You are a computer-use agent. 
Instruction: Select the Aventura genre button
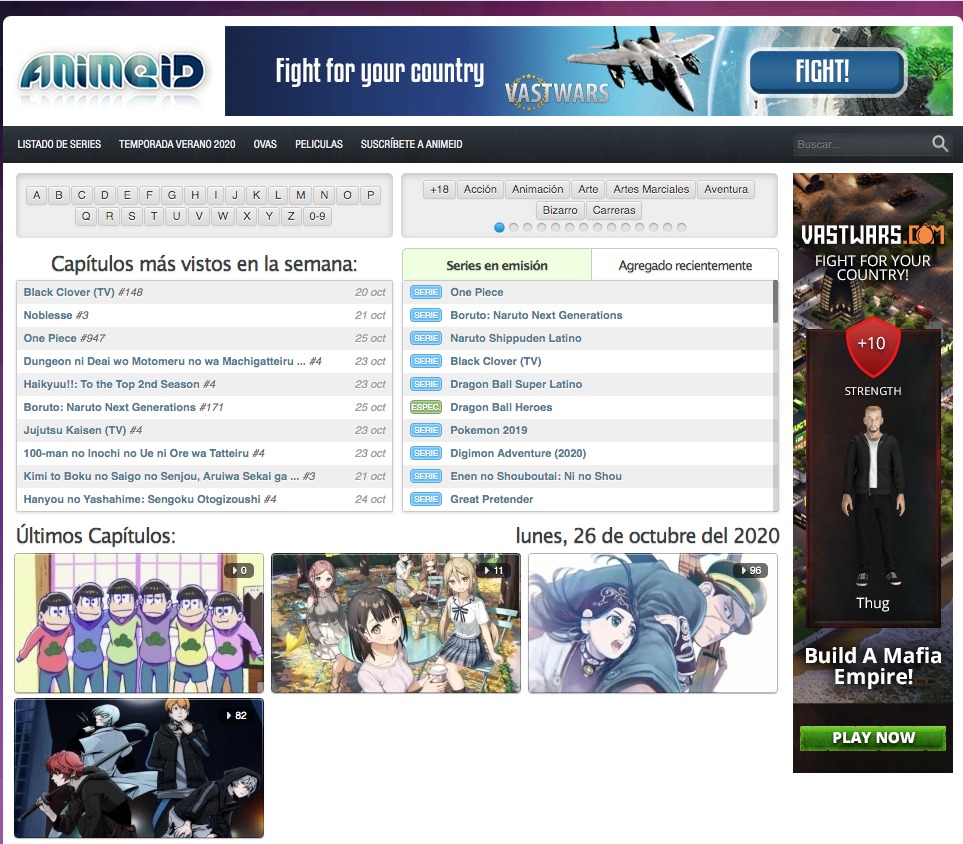coord(726,189)
